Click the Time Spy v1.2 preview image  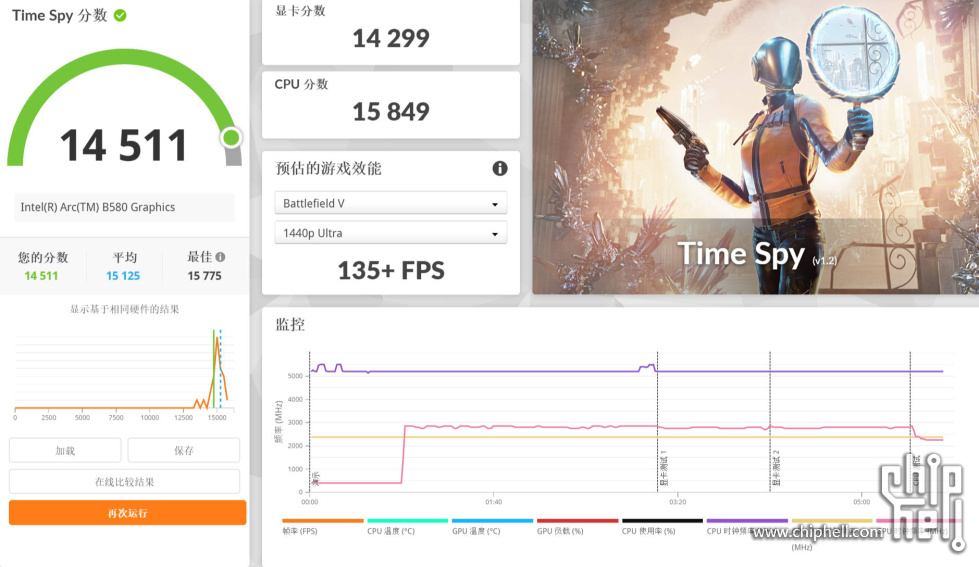(755, 147)
